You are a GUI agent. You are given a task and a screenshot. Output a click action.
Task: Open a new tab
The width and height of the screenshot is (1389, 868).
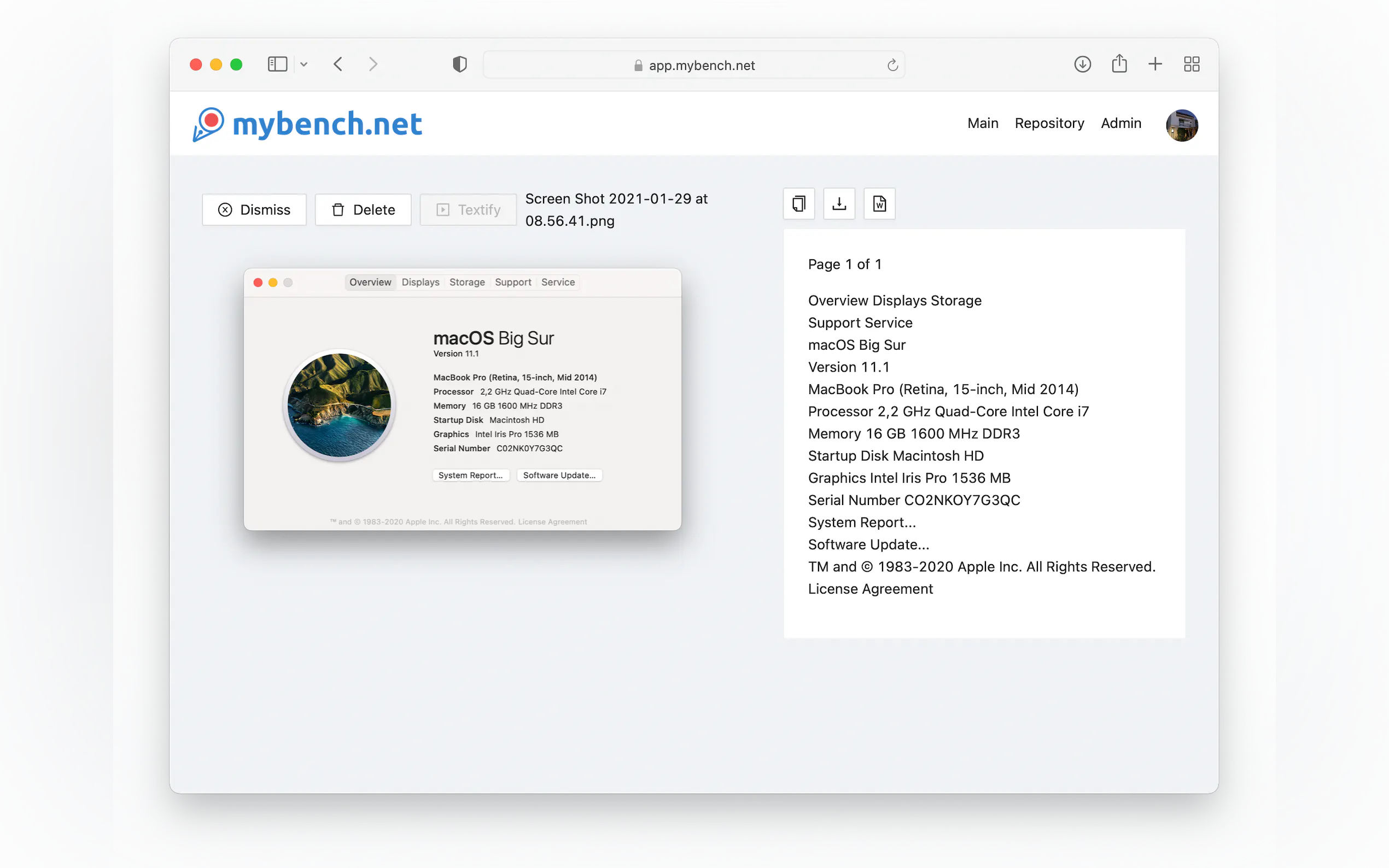1155,64
